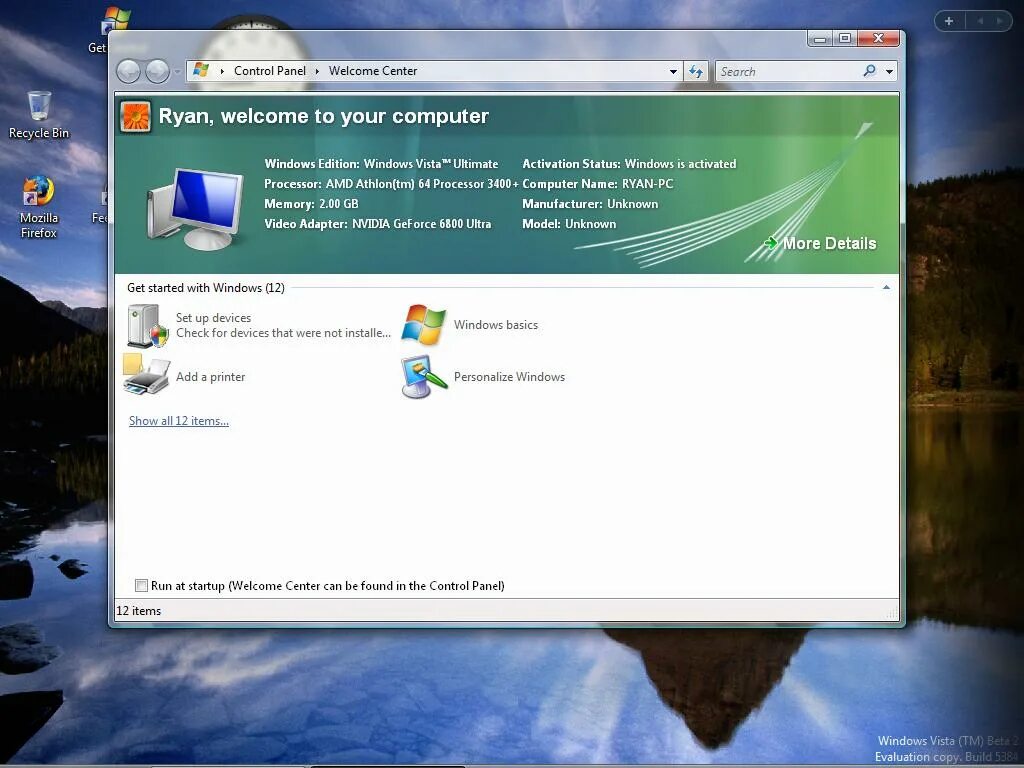Open the Add a printer item
1024x768 pixels.
point(210,377)
